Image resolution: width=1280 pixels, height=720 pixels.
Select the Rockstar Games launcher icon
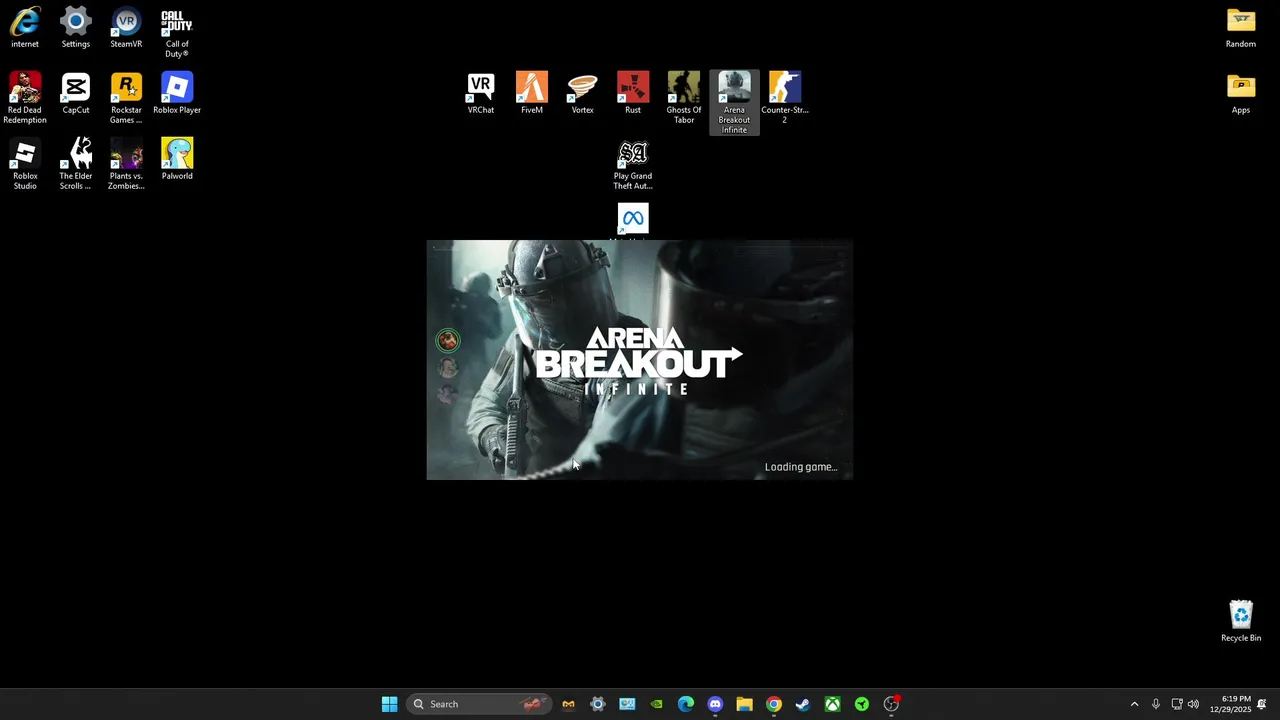[126, 98]
